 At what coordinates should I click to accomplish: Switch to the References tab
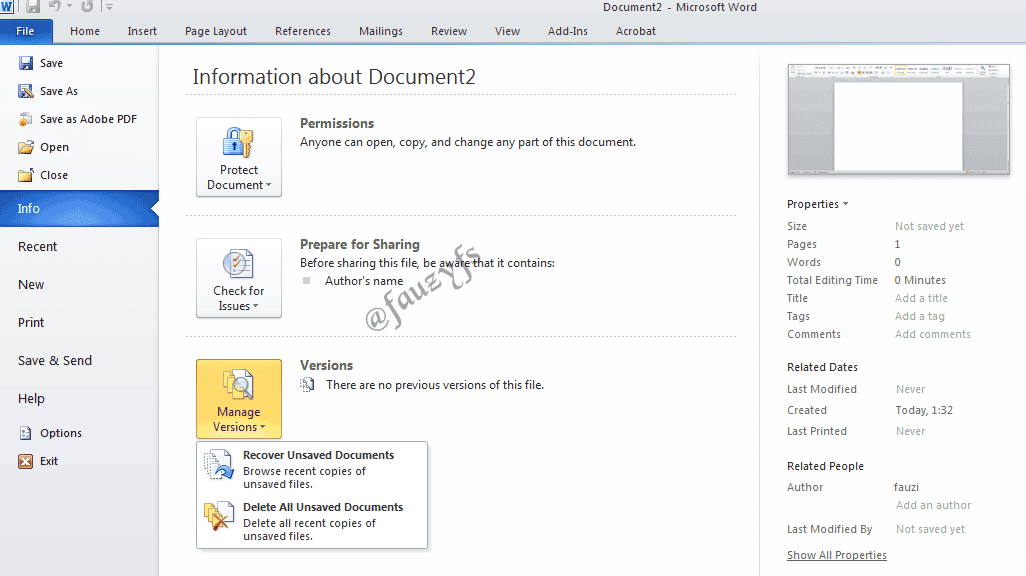[x=303, y=31]
